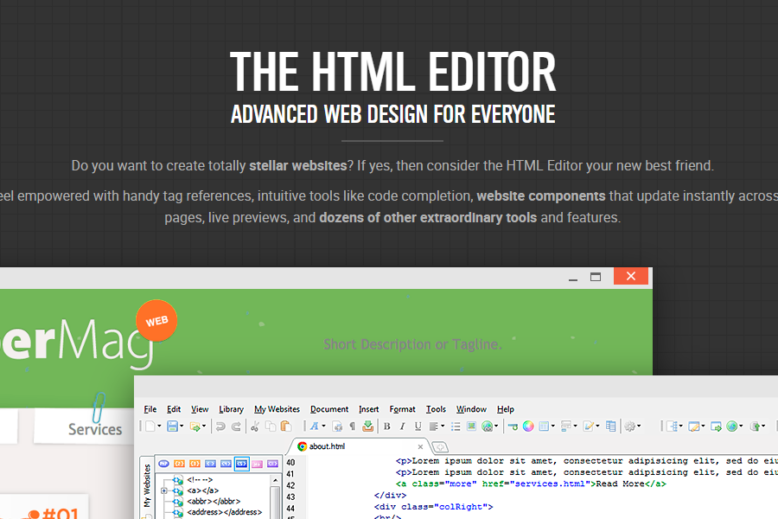The image size is (778, 519).
Task: Open the My Websites menu
Action: (x=277, y=409)
